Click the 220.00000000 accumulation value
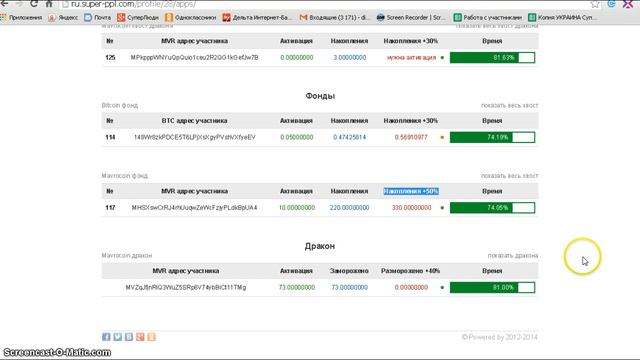 tap(349, 208)
